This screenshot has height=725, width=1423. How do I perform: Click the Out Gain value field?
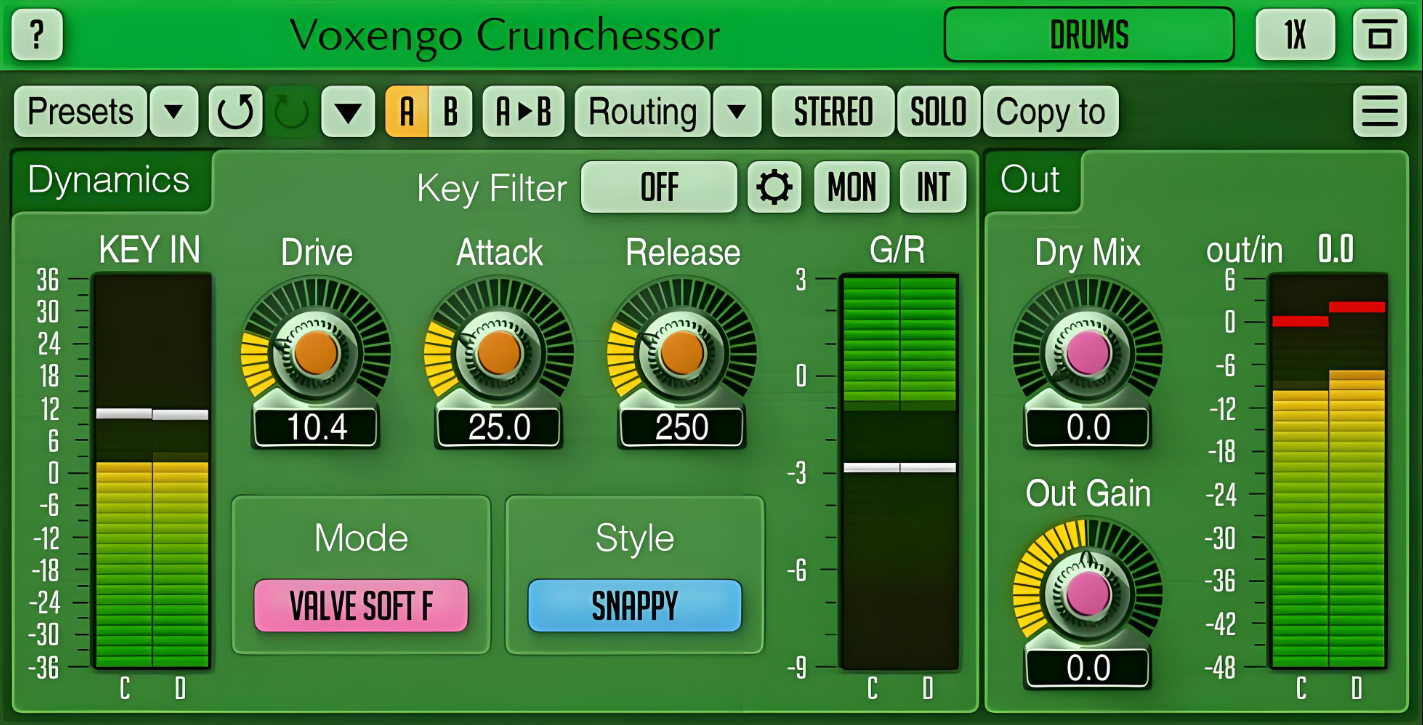[1088, 667]
